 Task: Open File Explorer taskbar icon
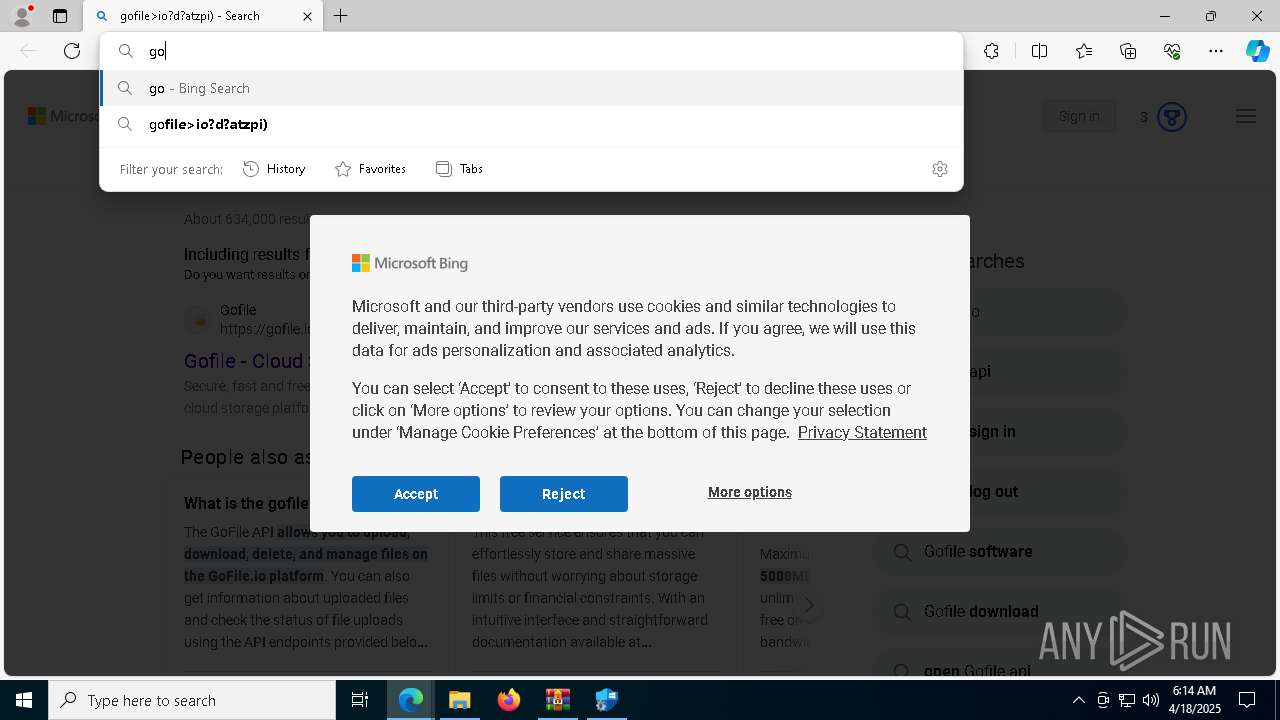tap(459, 700)
